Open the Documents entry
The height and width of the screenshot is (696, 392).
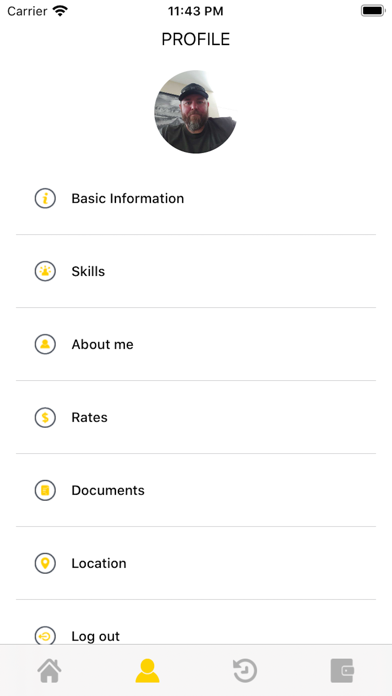coord(196,490)
